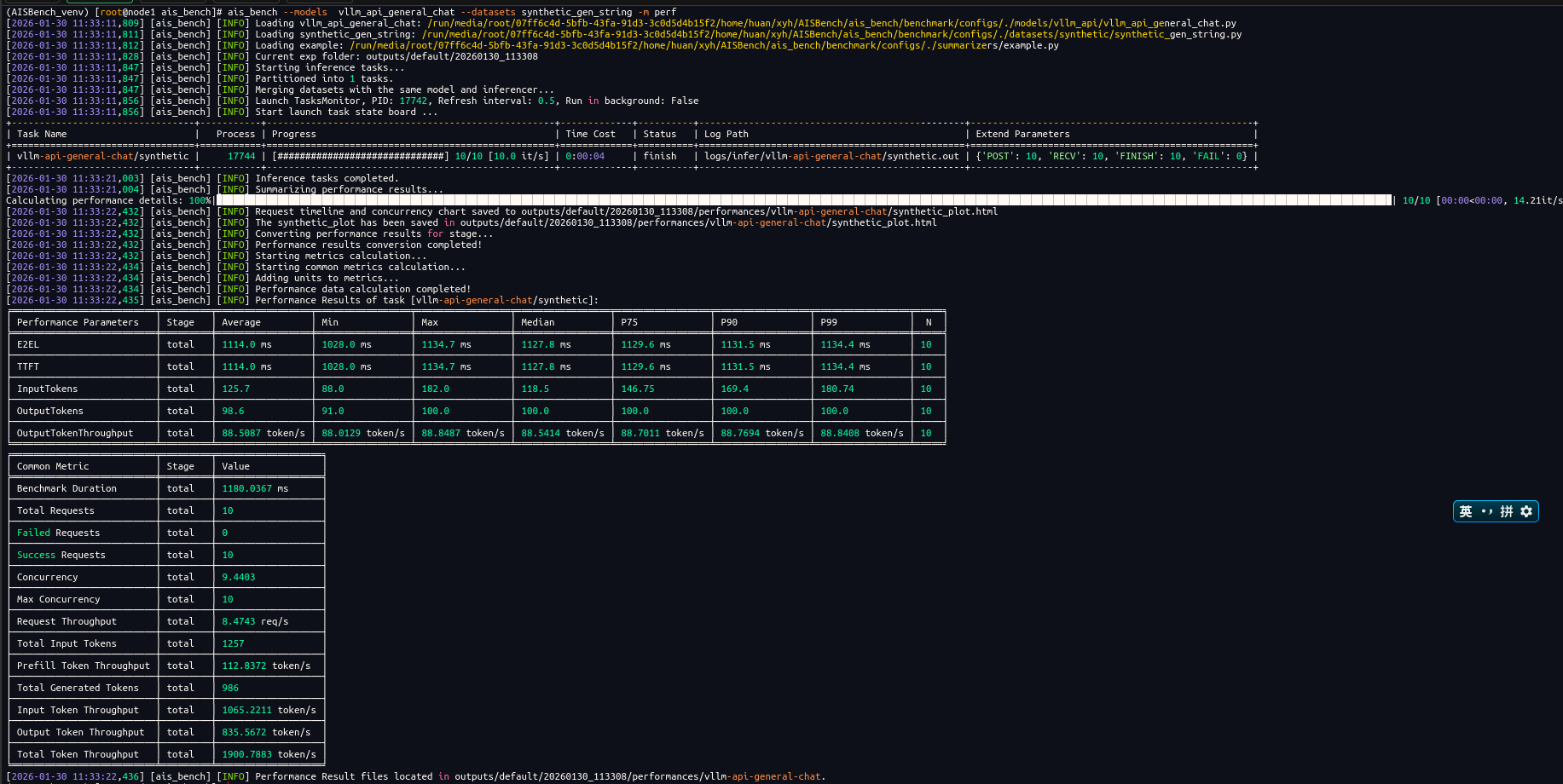Select the throughput average "88.5087 token/s"
The height and width of the screenshot is (784, 1563).
263,433
